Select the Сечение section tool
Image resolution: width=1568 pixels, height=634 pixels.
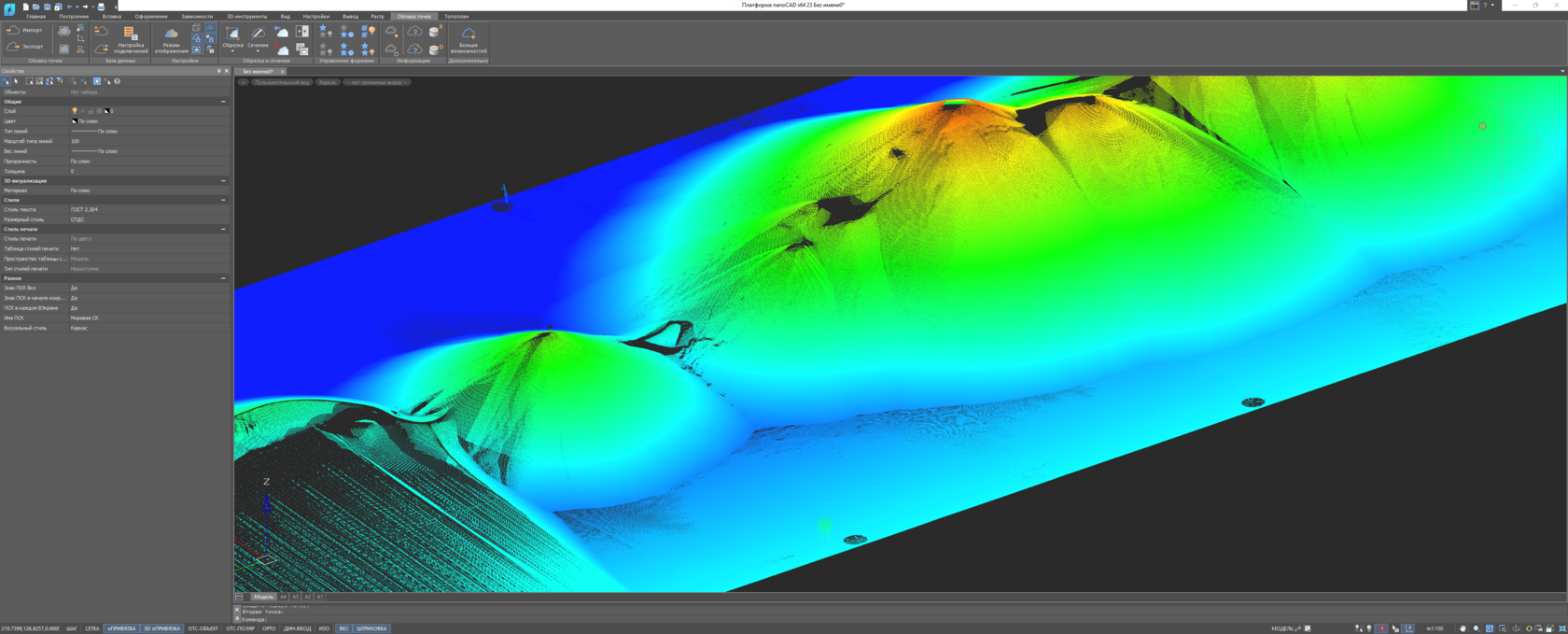(x=258, y=36)
